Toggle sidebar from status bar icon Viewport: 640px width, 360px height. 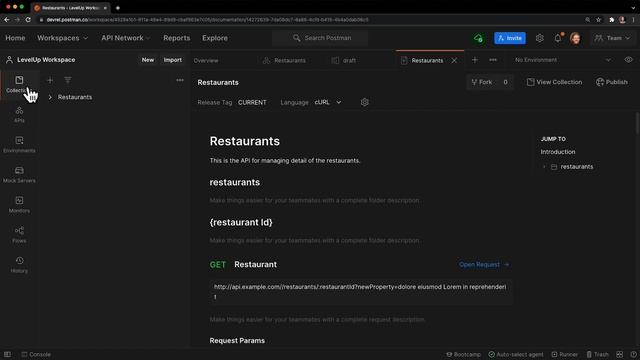pos(7,354)
